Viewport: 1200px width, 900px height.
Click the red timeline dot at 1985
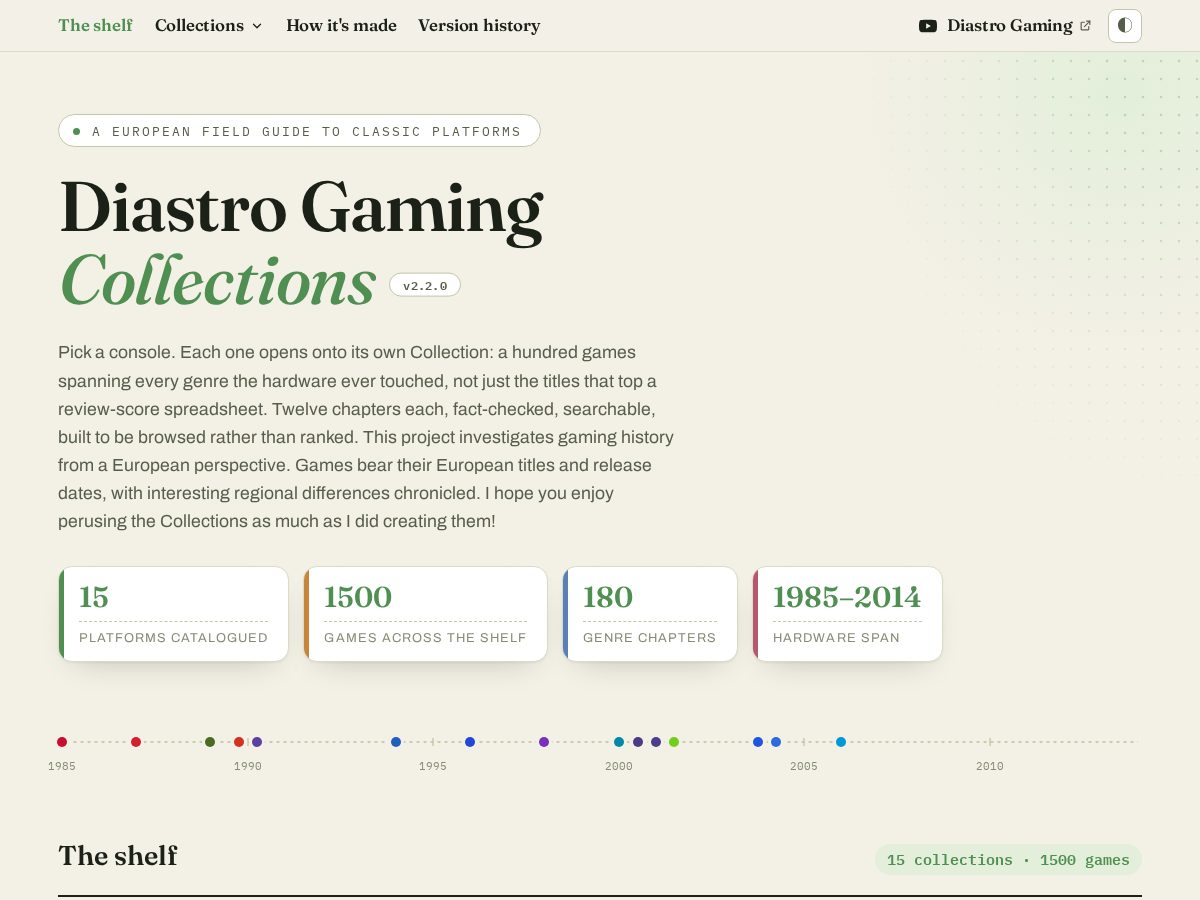point(62,742)
